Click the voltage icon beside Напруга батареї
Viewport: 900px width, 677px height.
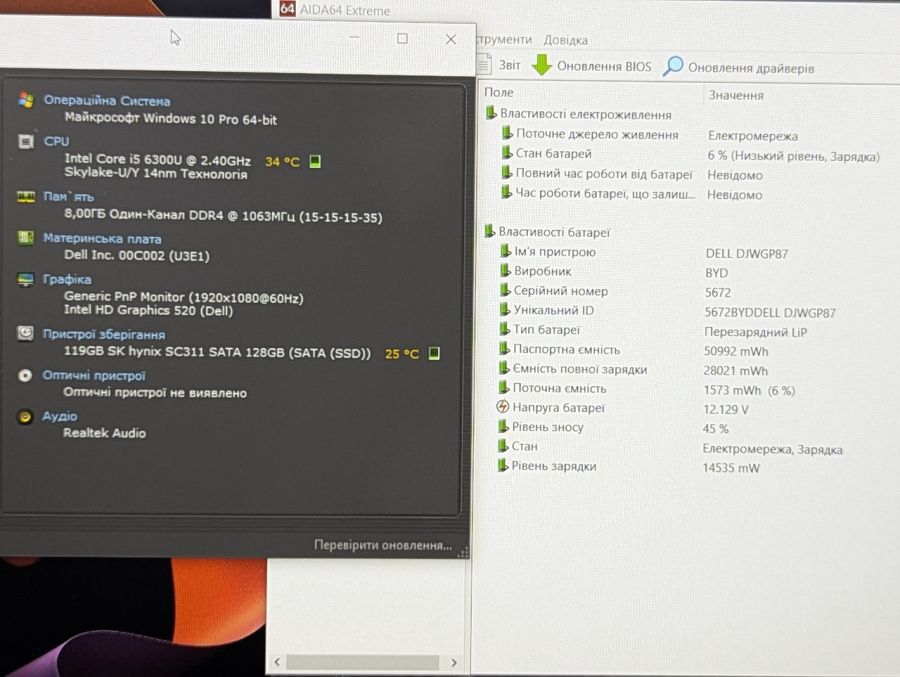coord(502,407)
